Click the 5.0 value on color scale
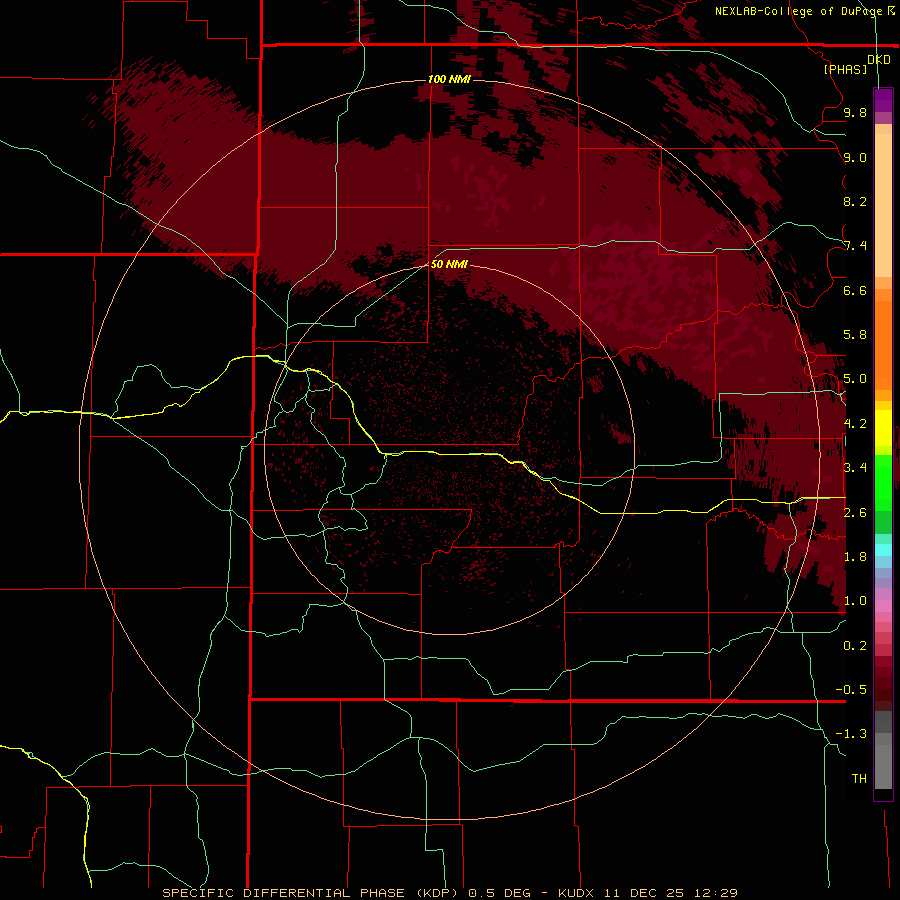This screenshot has width=900, height=900. coord(855,379)
